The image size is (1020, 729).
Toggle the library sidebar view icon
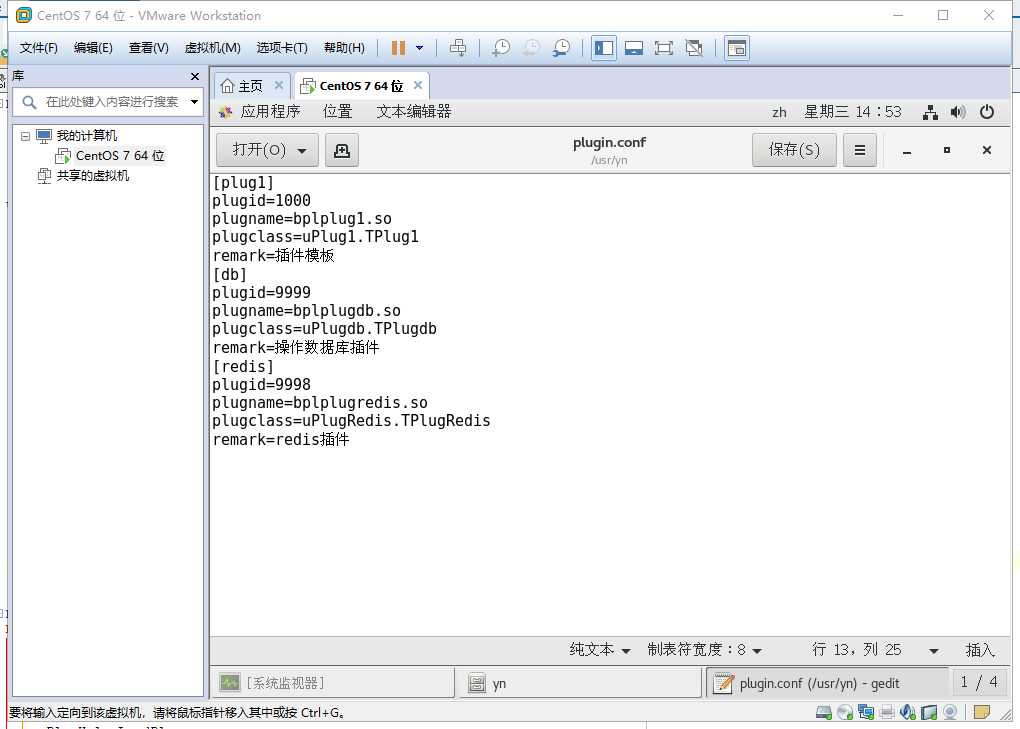(x=604, y=47)
